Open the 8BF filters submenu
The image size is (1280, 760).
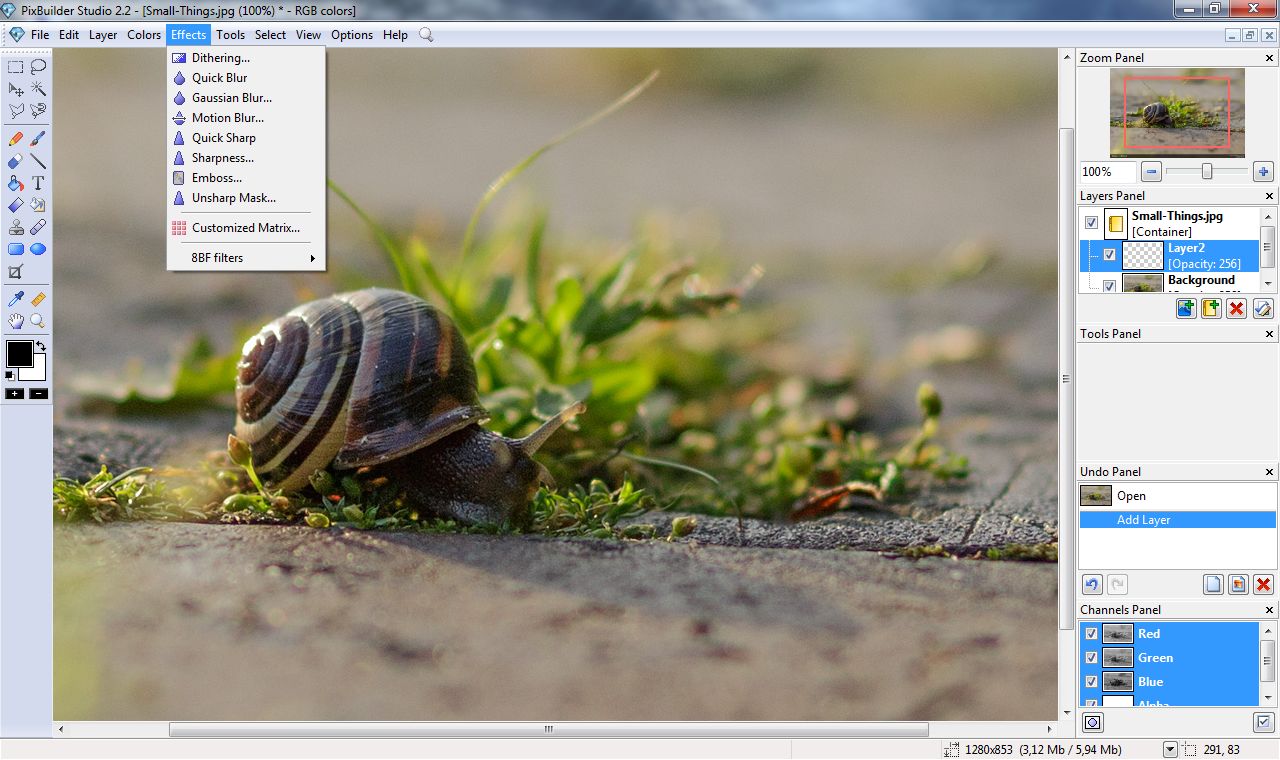[x=246, y=257]
